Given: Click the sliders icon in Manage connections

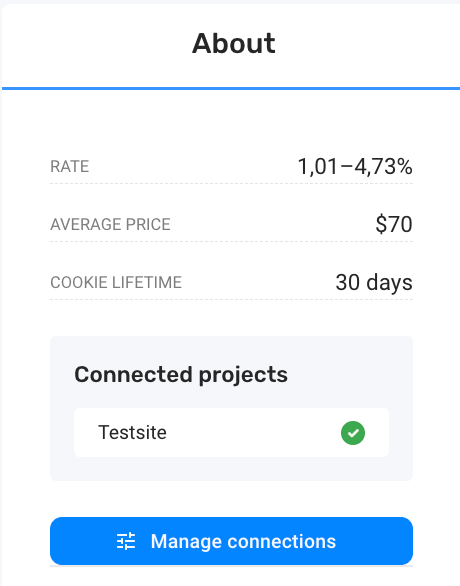Looking at the screenshot, I should click(126, 541).
